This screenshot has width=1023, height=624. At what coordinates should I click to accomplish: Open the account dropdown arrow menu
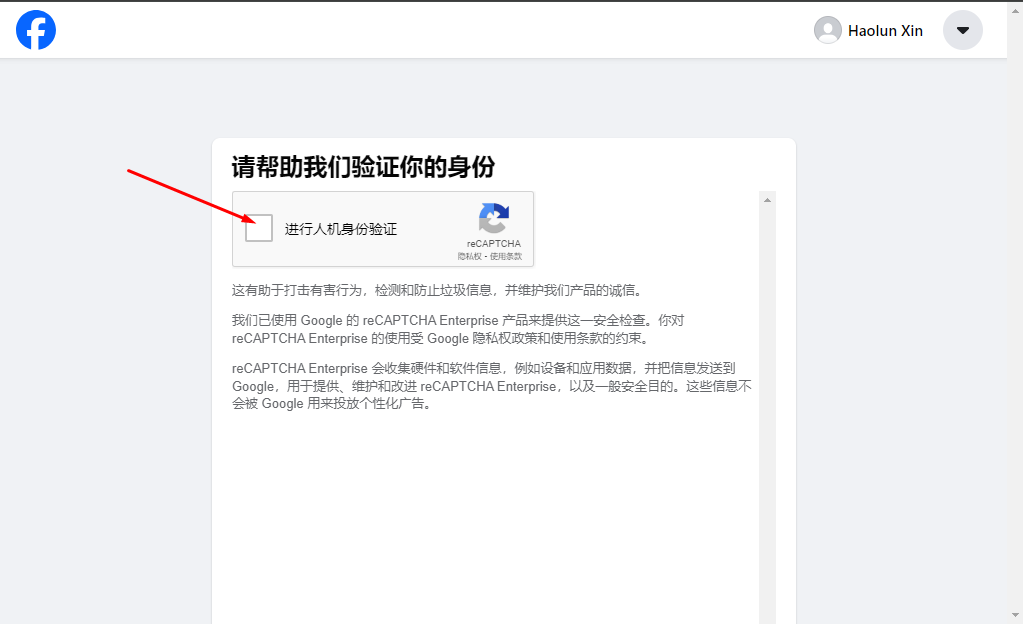click(x=962, y=30)
